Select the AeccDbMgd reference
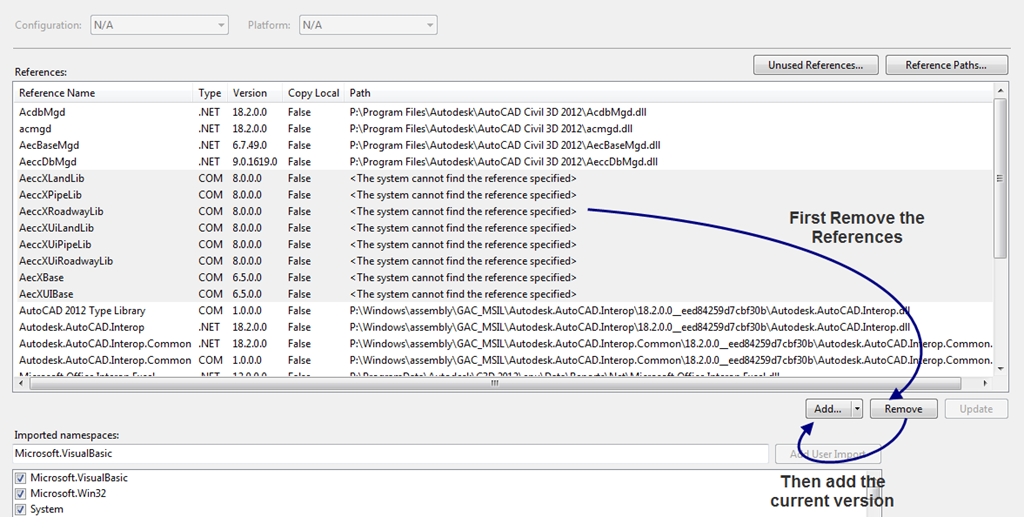Screen dimensions: 1024x517 point(503,162)
